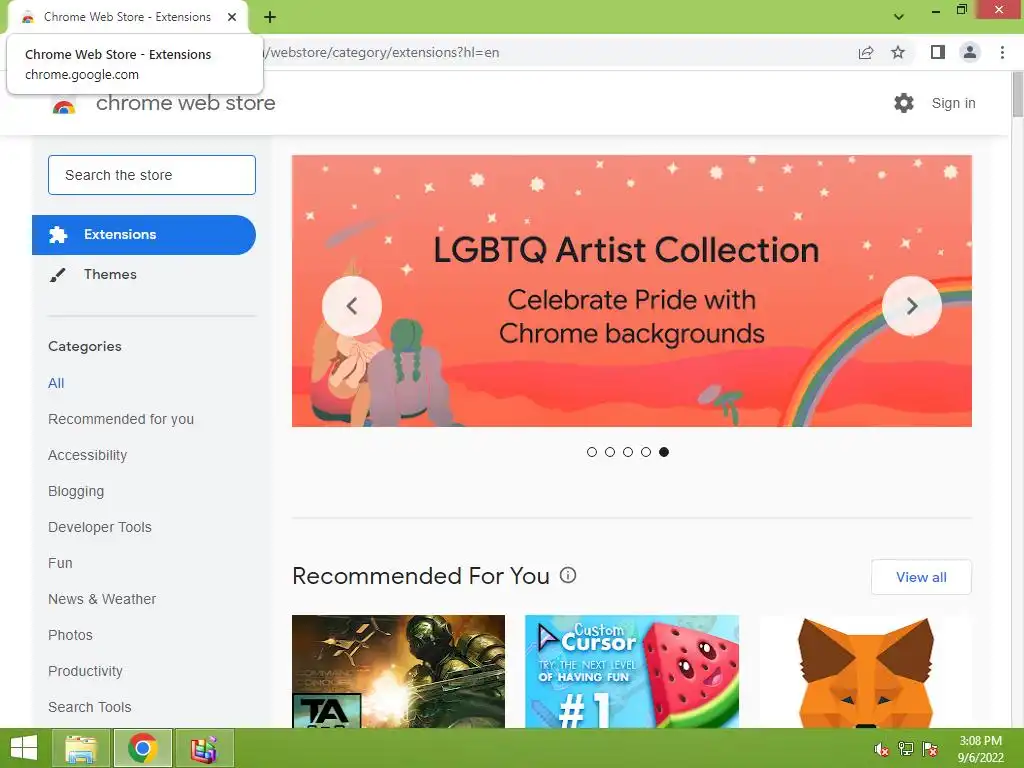Open the MetaMask fox extension card
The width and height of the screenshot is (1024, 768).
(x=865, y=671)
